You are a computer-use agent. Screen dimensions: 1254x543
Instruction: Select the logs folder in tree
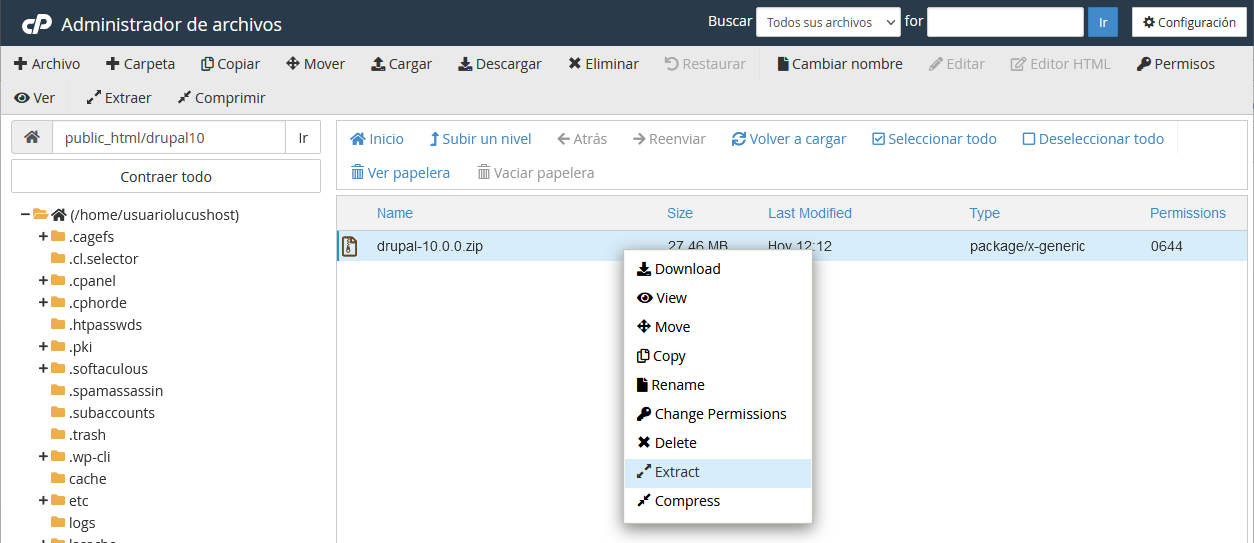(x=82, y=523)
